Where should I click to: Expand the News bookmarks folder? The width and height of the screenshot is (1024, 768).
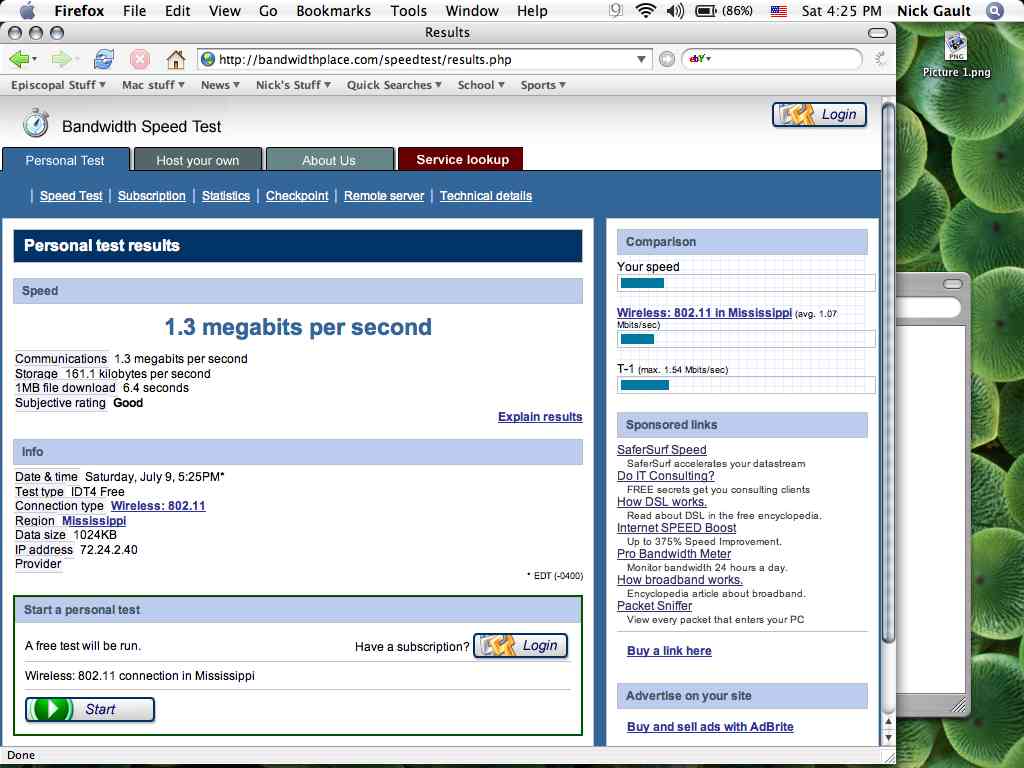pyautogui.click(x=220, y=85)
